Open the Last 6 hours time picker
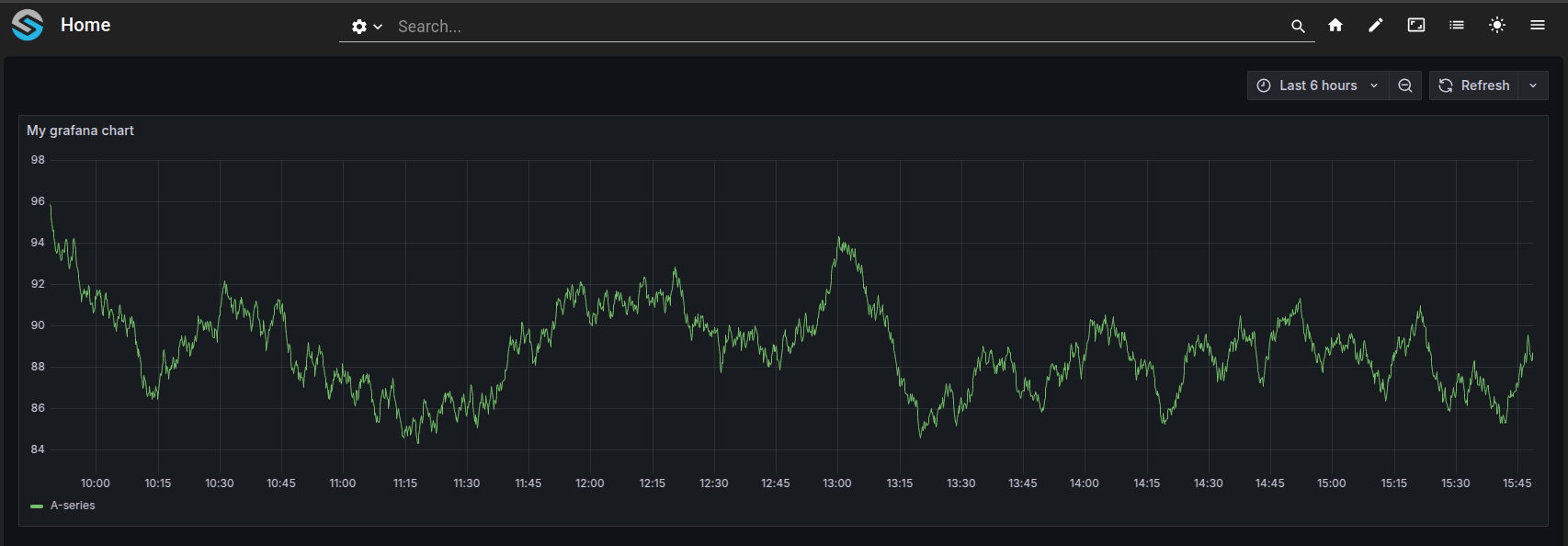This screenshot has width=1568, height=546. pos(1317,85)
